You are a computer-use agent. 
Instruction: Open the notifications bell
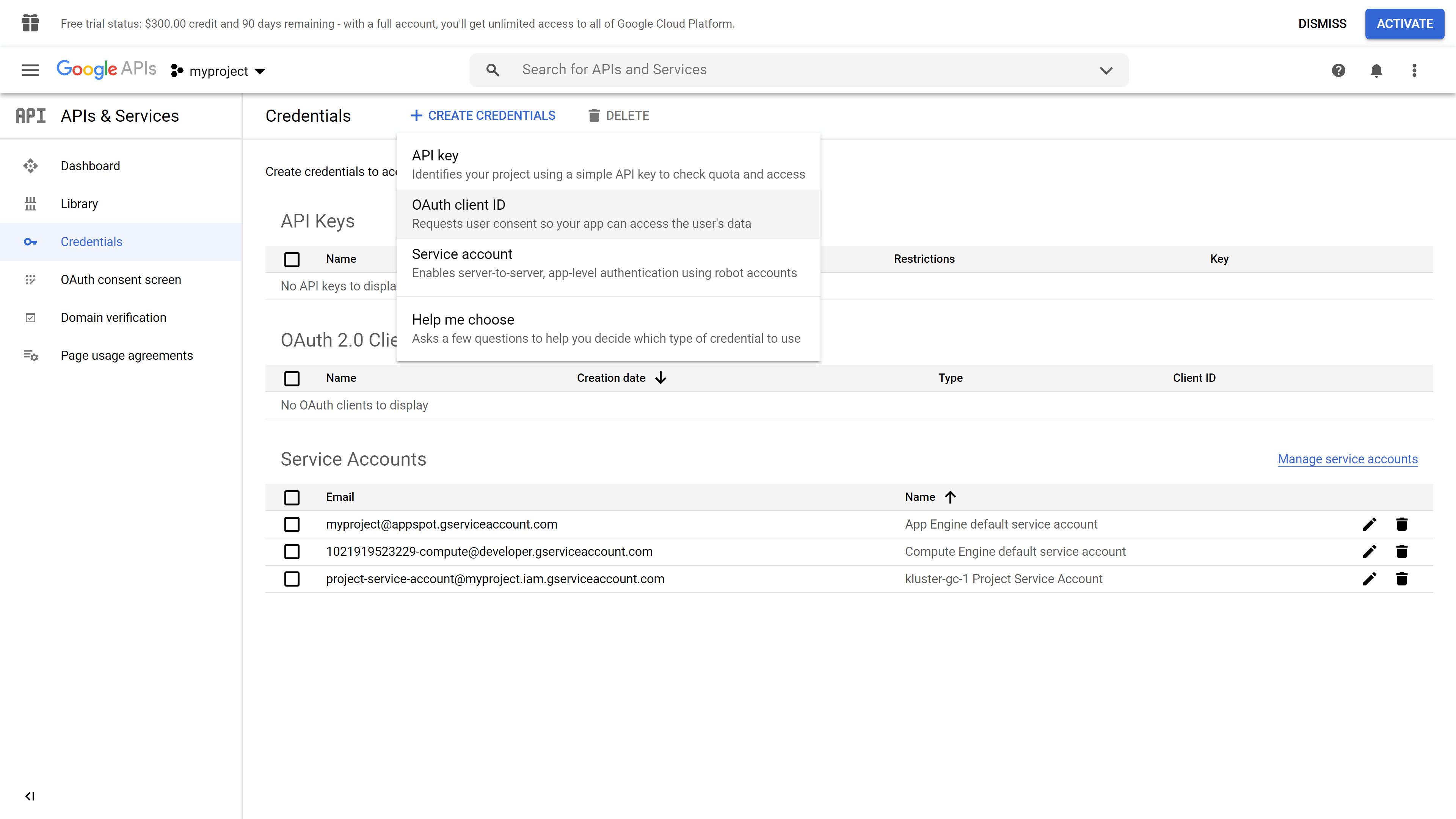click(1376, 70)
